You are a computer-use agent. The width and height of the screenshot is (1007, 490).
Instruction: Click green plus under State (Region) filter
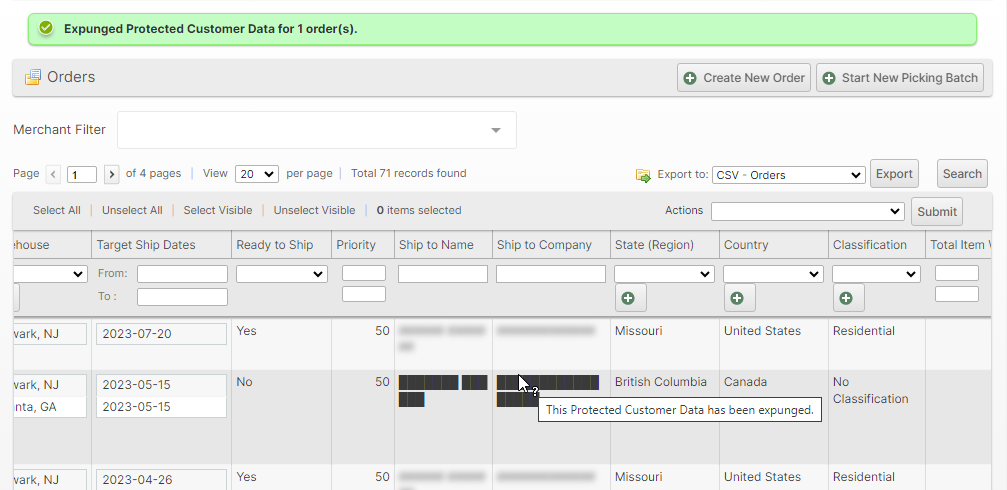click(630, 298)
